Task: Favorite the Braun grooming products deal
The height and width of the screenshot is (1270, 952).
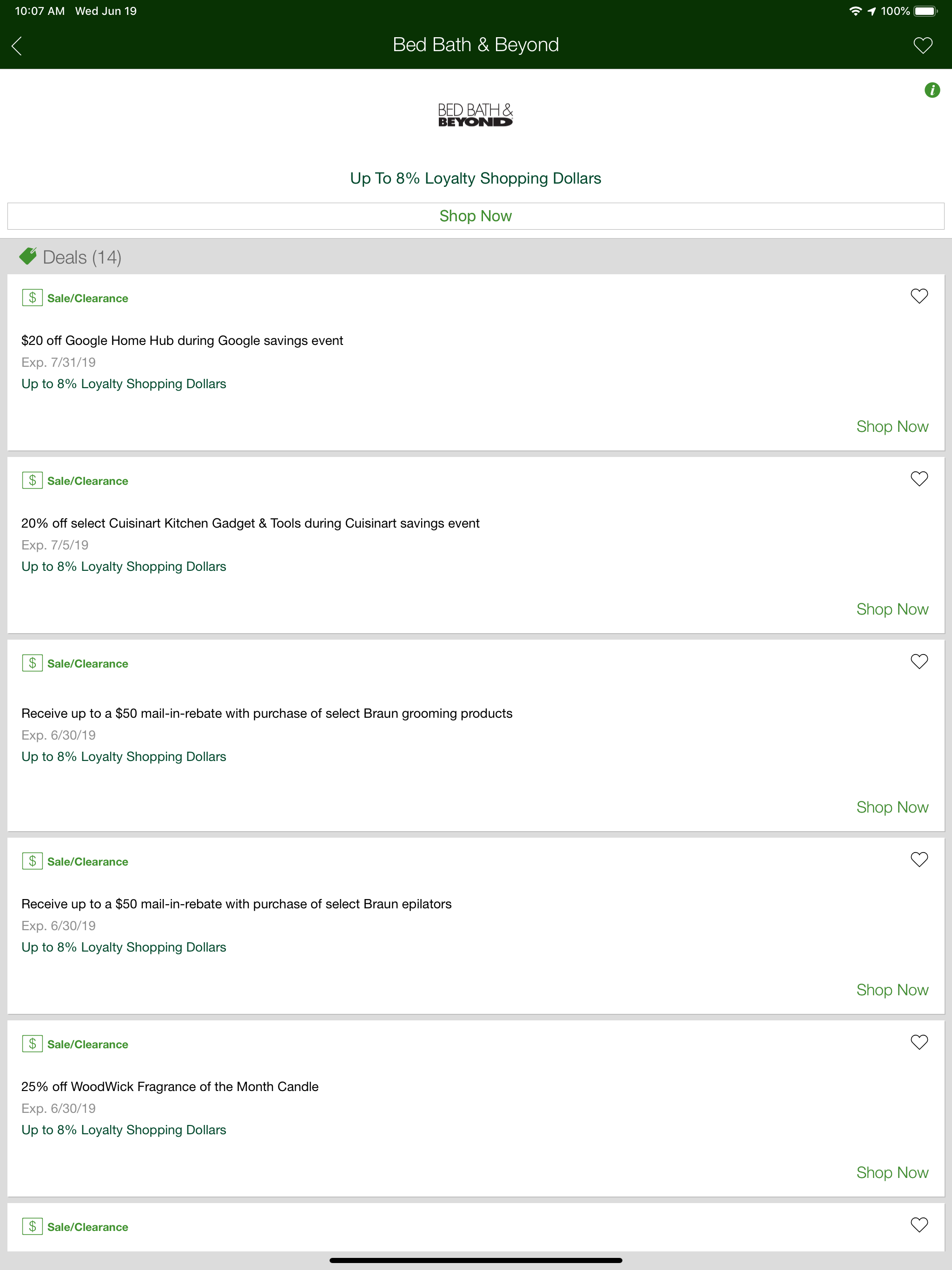Action: 919,661
